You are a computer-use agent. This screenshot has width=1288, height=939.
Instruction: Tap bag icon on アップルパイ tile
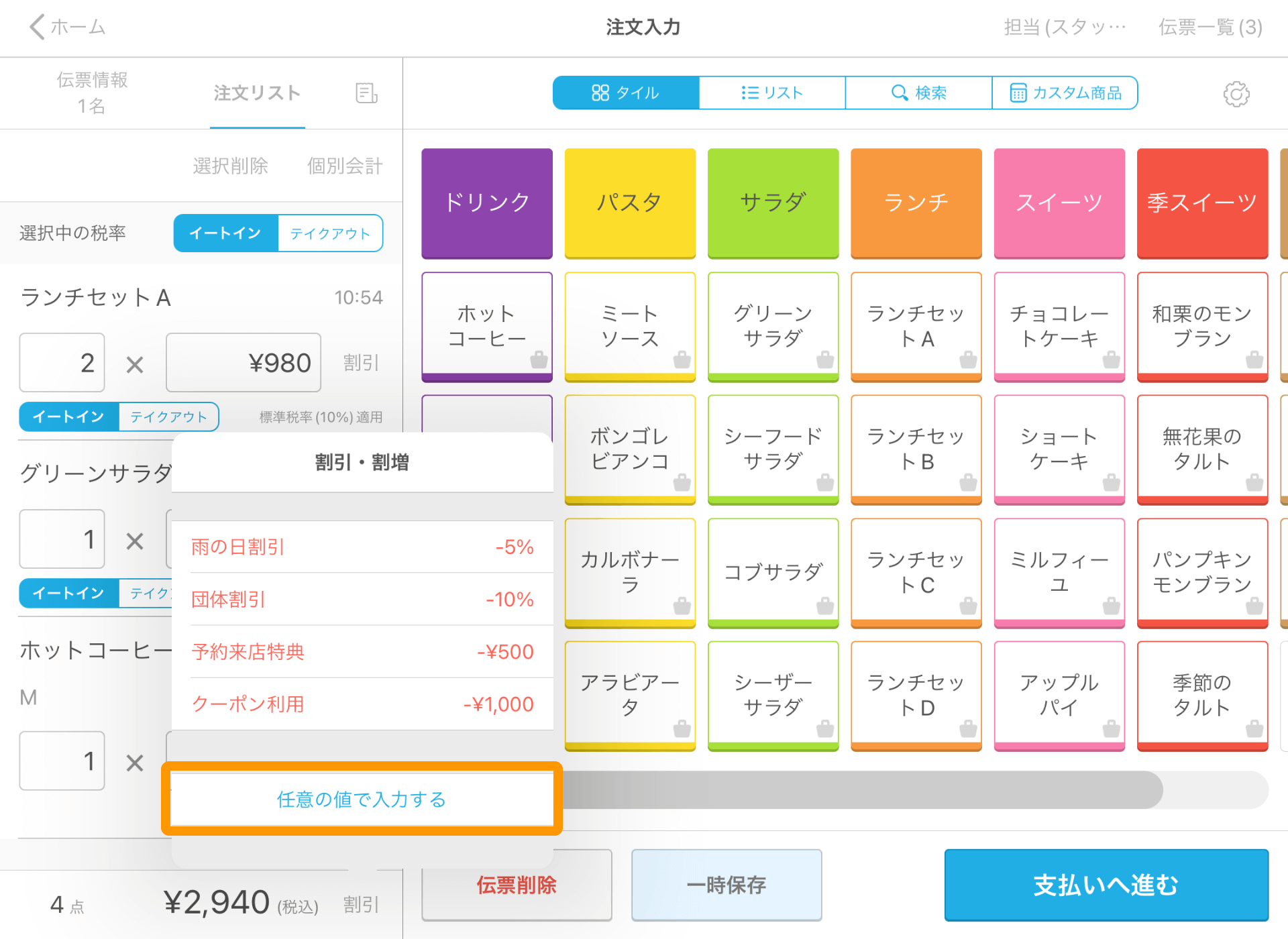[1111, 728]
